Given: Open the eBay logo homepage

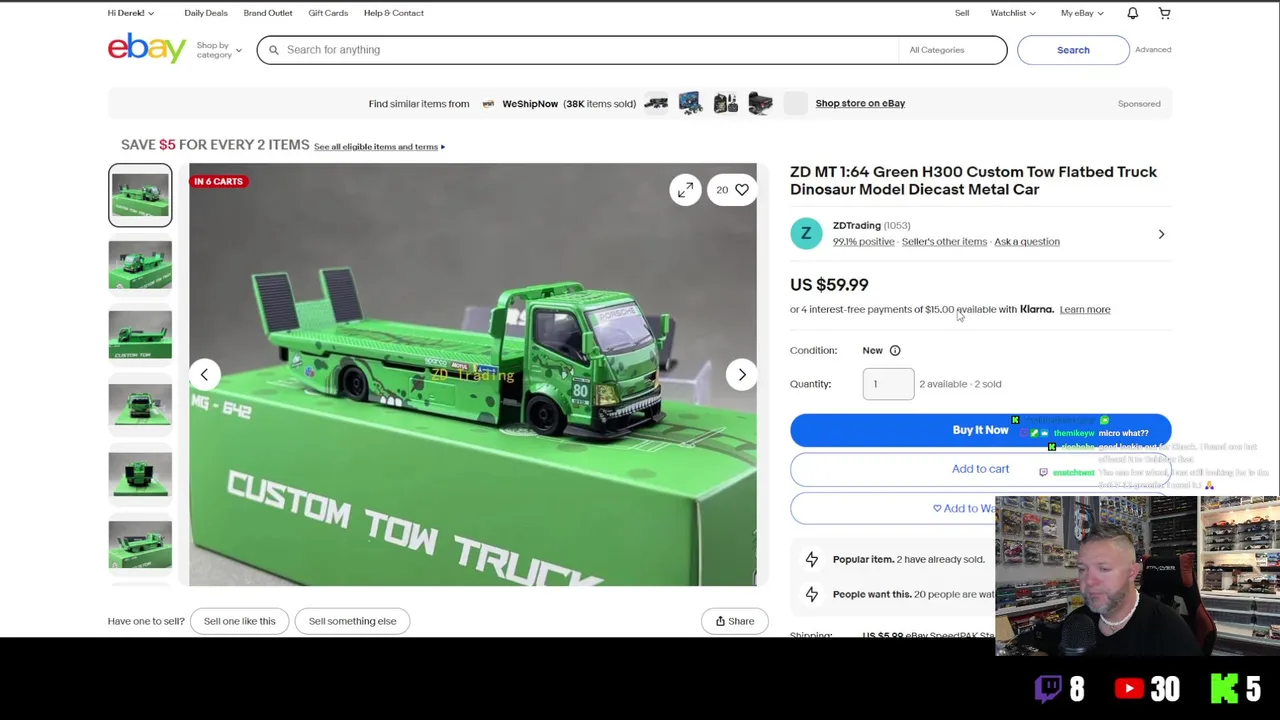Looking at the screenshot, I should pos(147,48).
